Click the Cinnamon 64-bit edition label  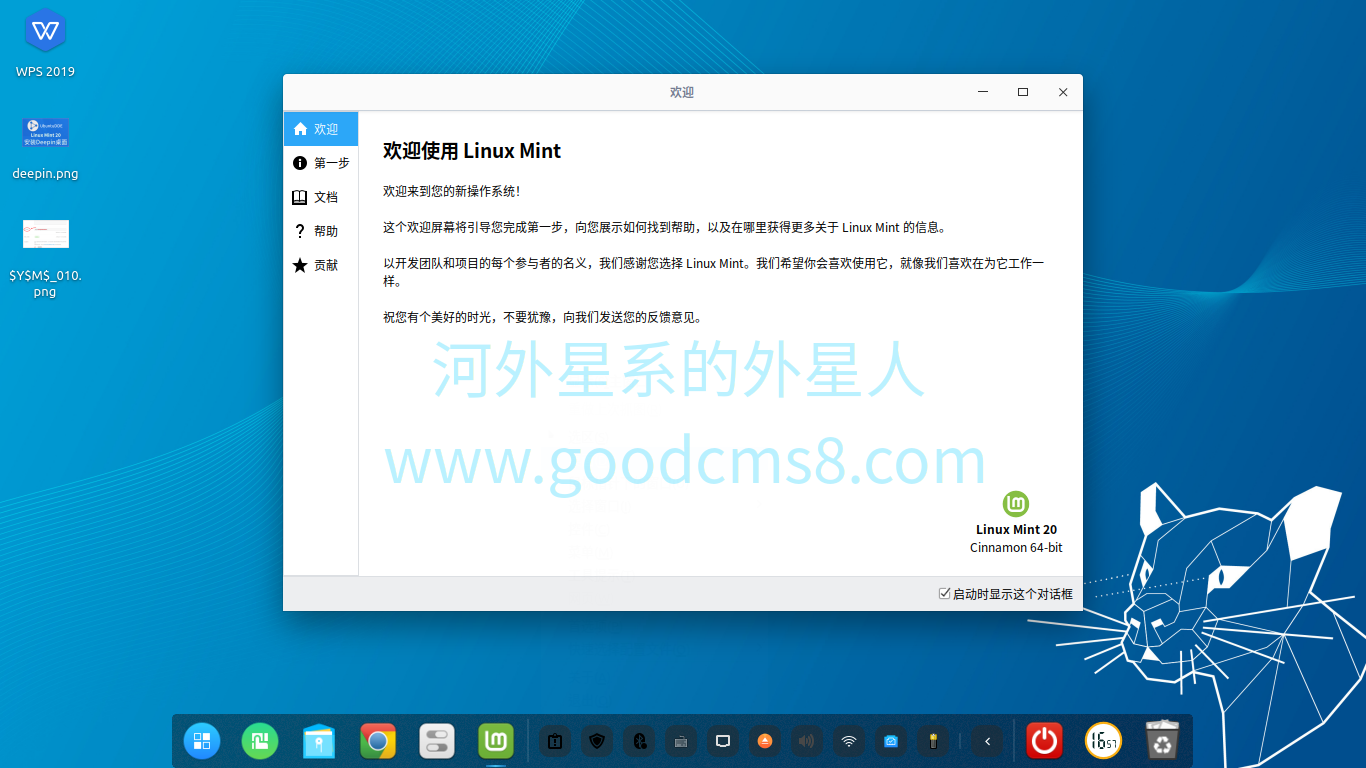[x=1016, y=548]
